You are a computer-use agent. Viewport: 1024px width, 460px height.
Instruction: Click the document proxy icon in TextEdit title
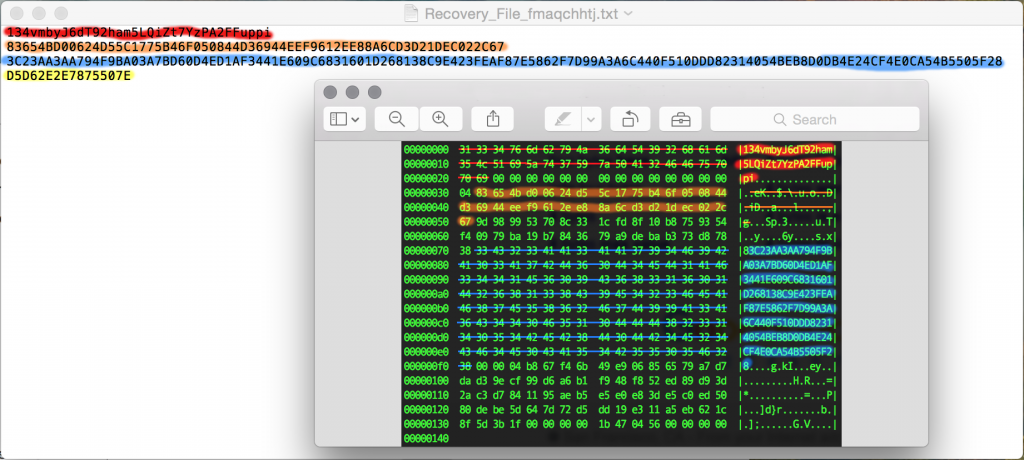(x=411, y=12)
